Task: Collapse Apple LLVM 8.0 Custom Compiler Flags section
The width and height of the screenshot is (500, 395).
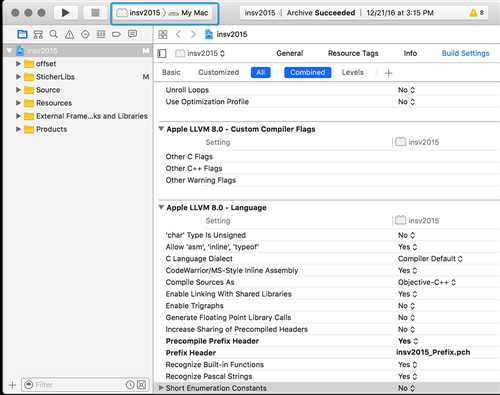Action: click(161, 129)
